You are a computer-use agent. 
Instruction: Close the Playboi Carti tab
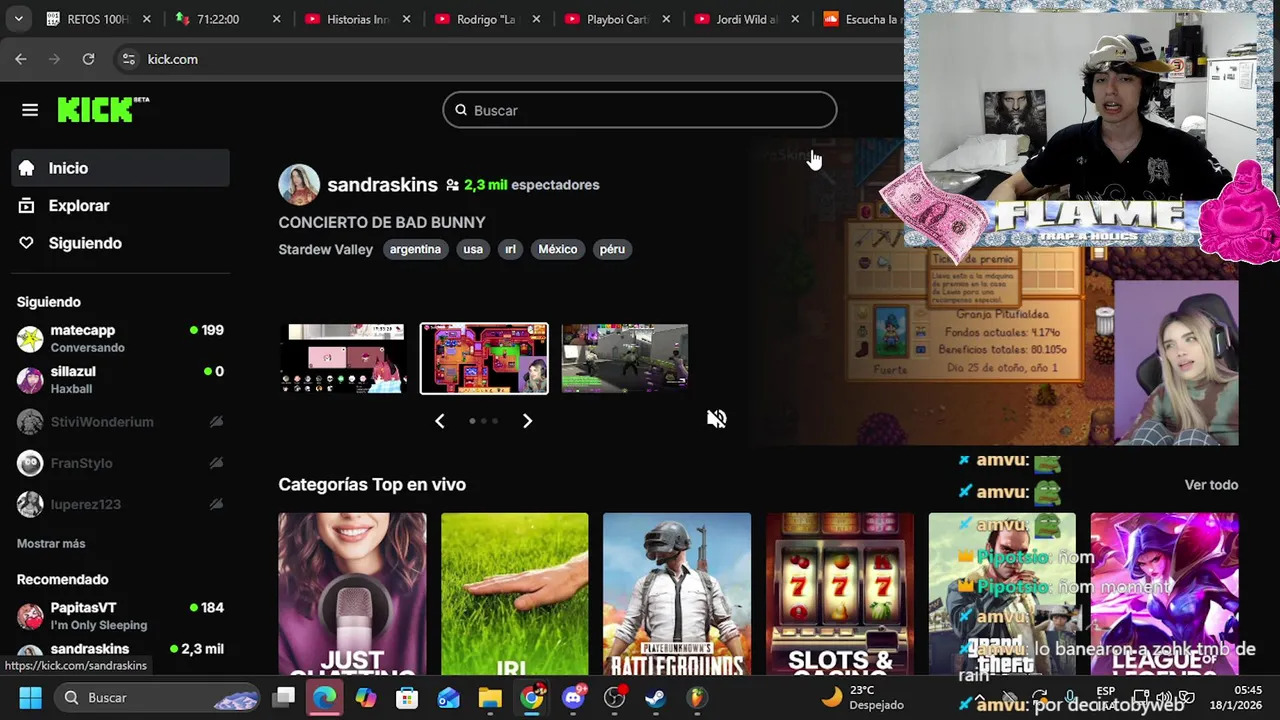666,19
